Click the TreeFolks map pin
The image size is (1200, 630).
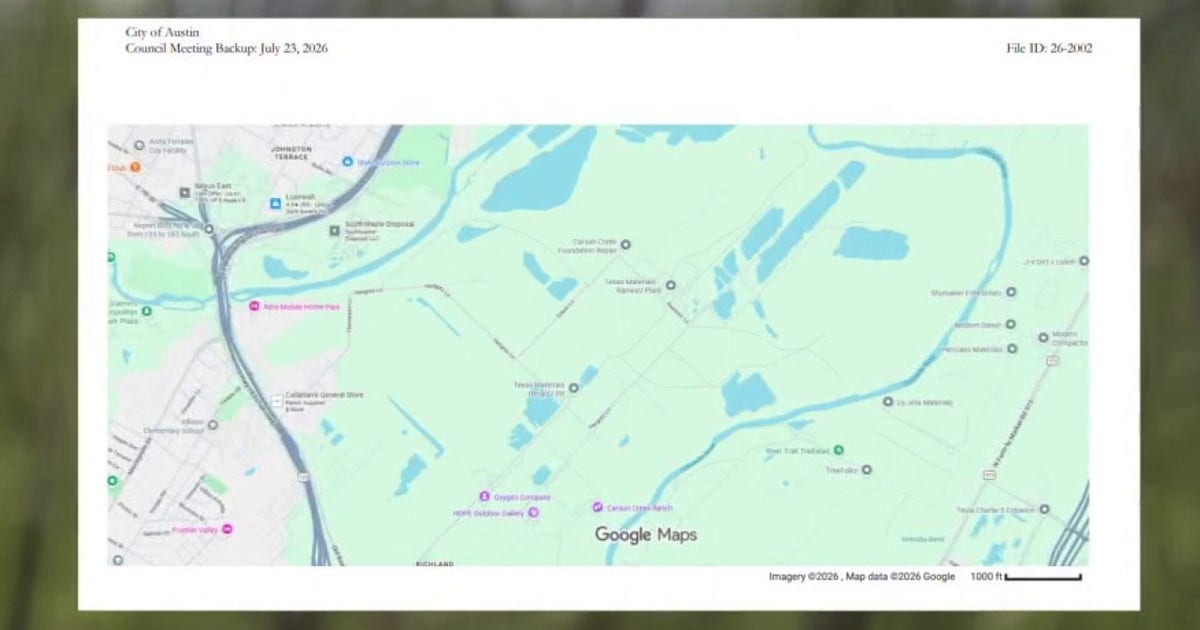tap(867, 469)
